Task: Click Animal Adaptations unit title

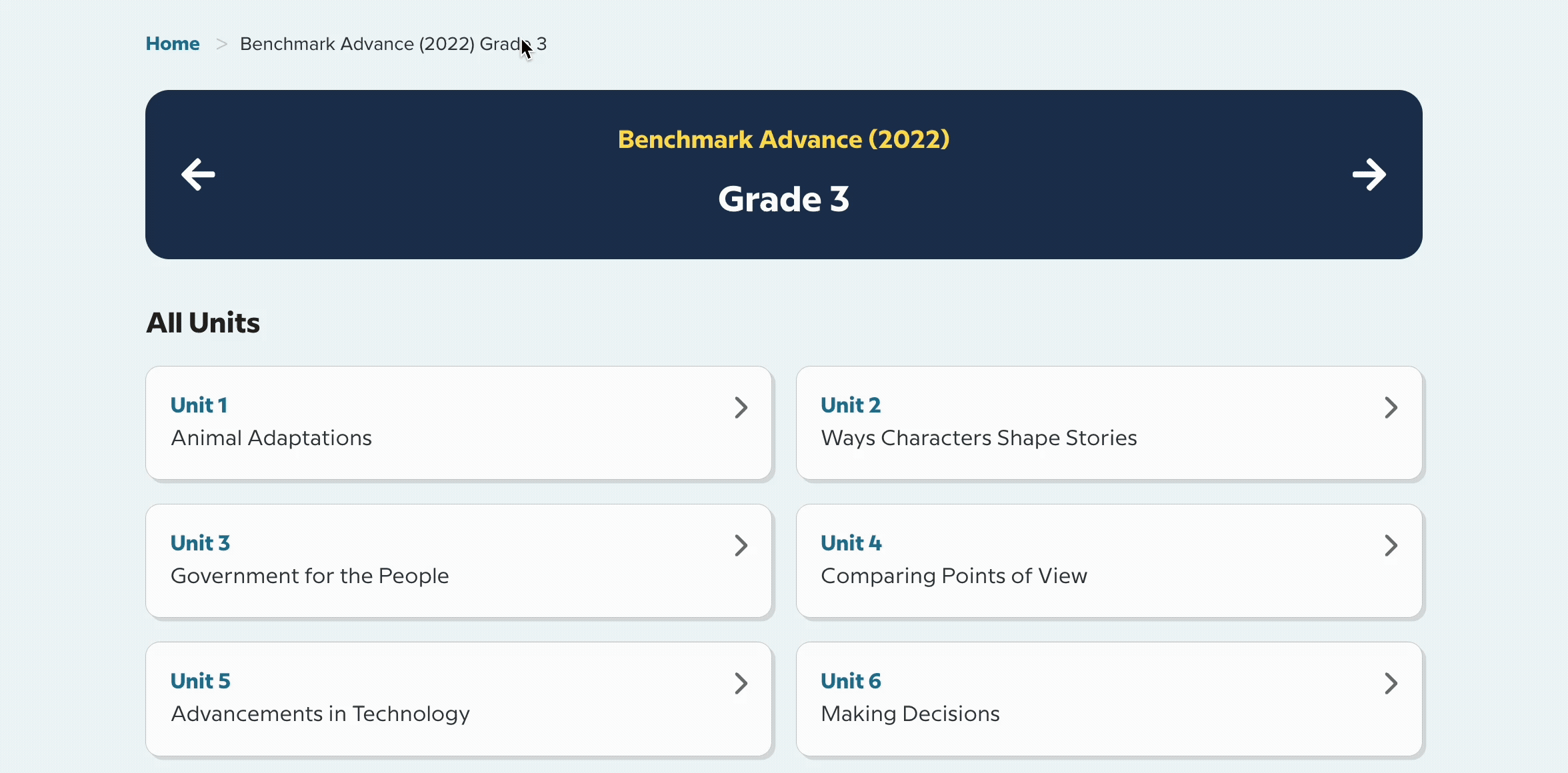Action: 271,438
